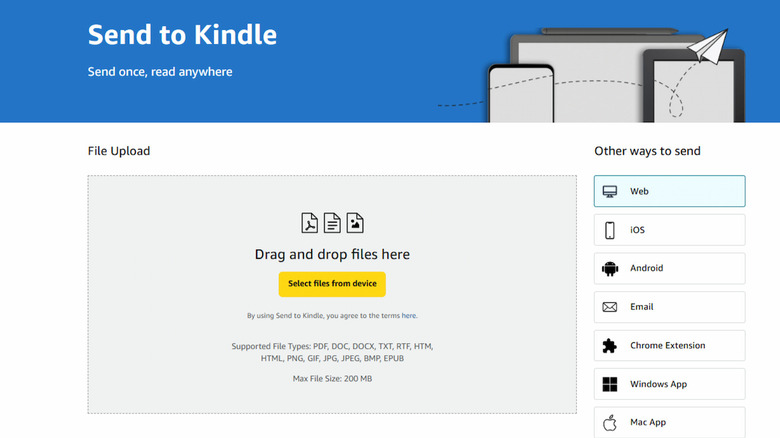This screenshot has height=438, width=780.
Task: Click the image file icon in upload area
Action: [x=355, y=223]
